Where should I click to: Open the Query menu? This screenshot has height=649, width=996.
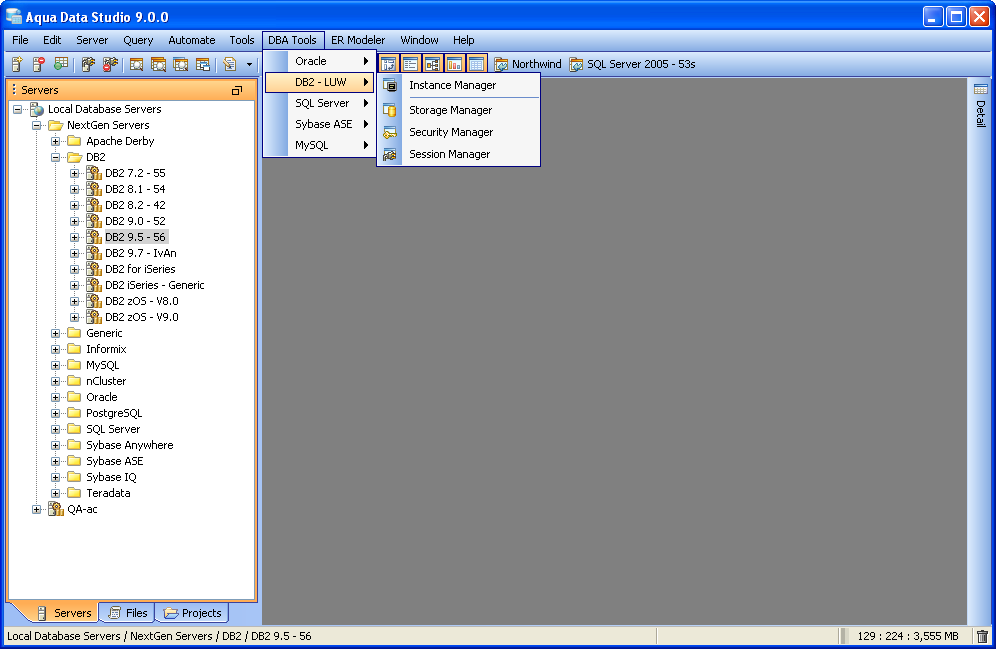[138, 40]
